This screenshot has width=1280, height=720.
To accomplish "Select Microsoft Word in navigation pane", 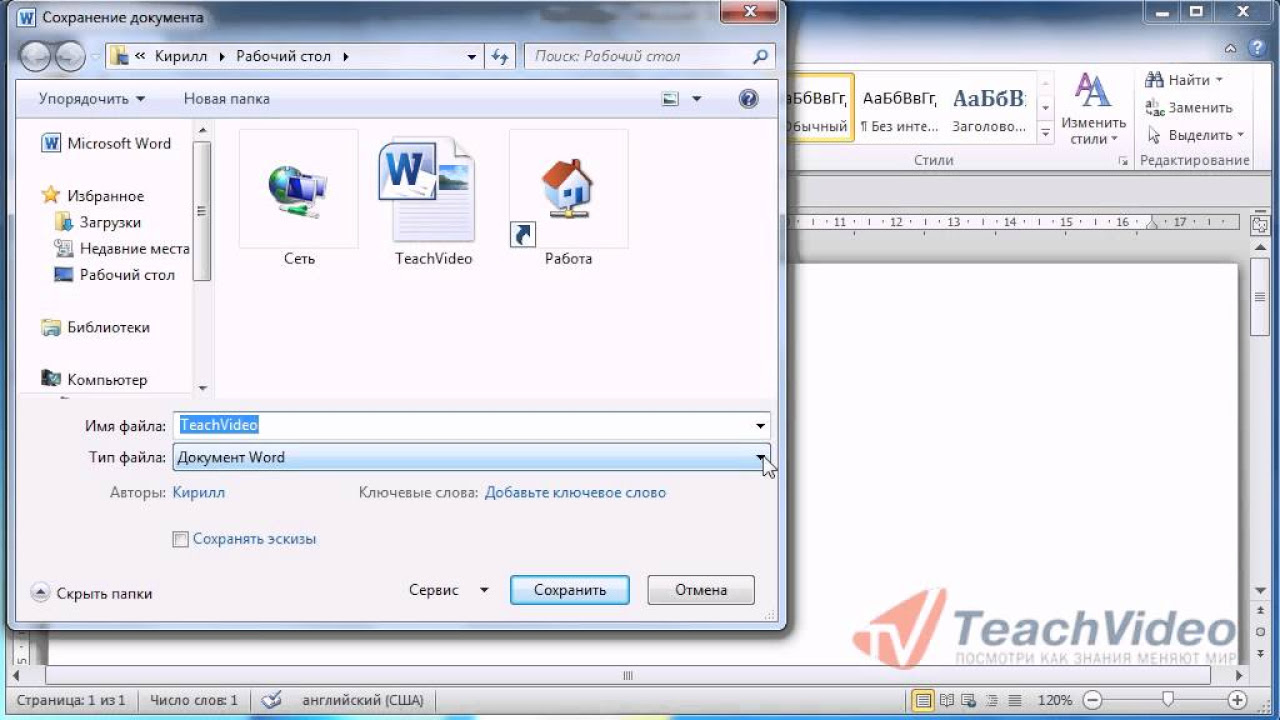I will 107,143.
